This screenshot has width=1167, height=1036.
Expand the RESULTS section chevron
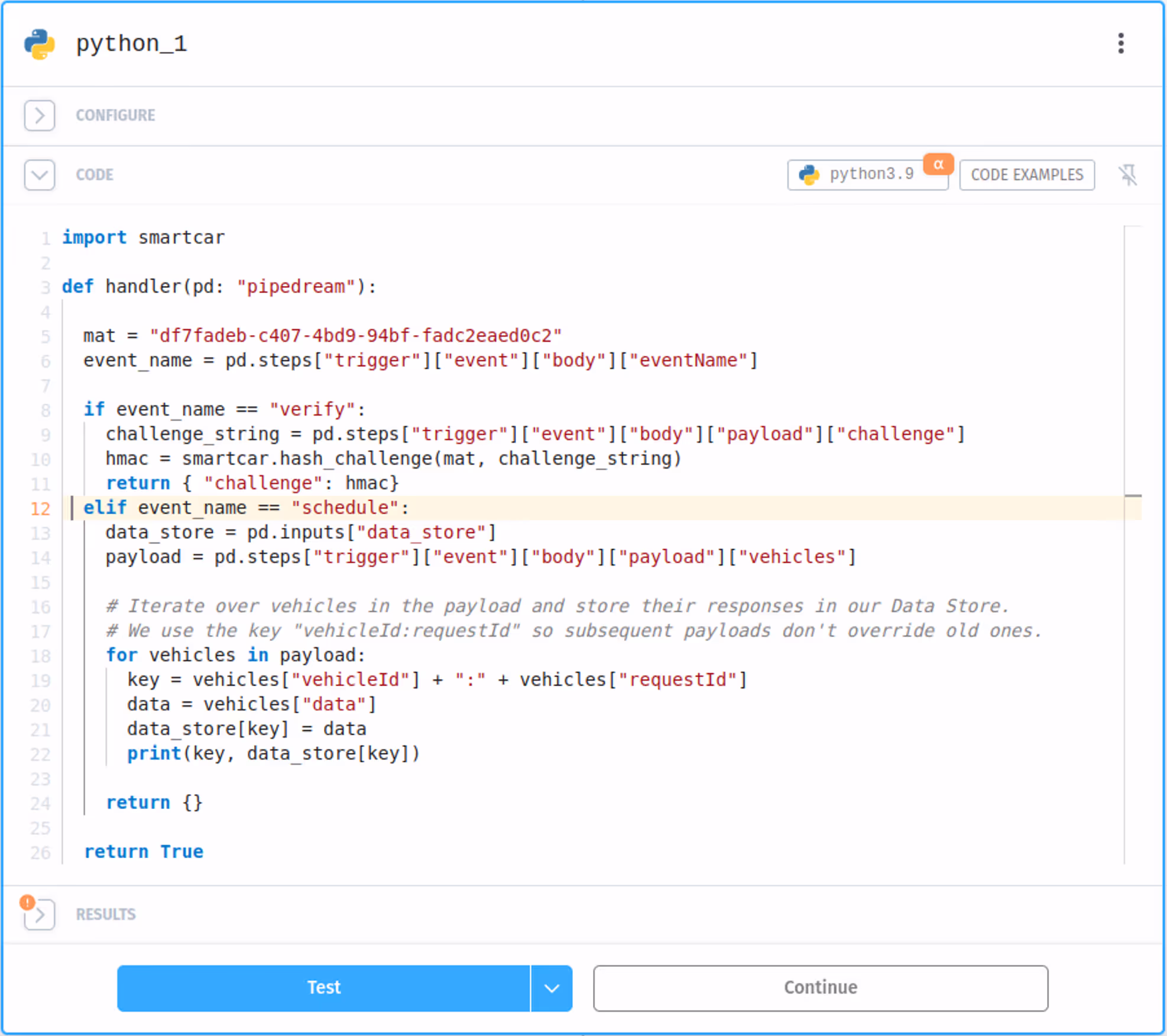(40, 914)
